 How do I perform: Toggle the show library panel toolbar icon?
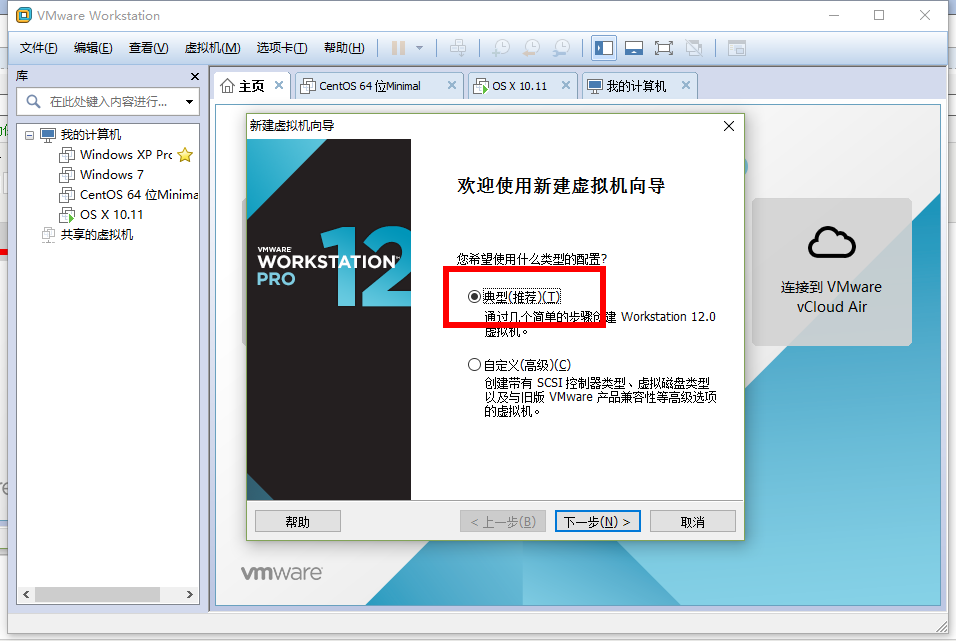coord(604,48)
